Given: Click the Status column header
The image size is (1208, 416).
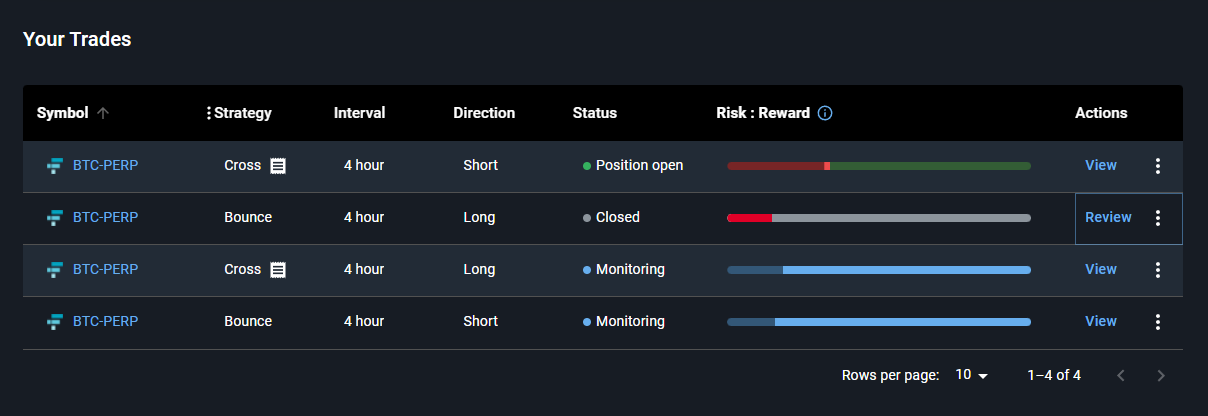Looking at the screenshot, I should tap(594, 113).
